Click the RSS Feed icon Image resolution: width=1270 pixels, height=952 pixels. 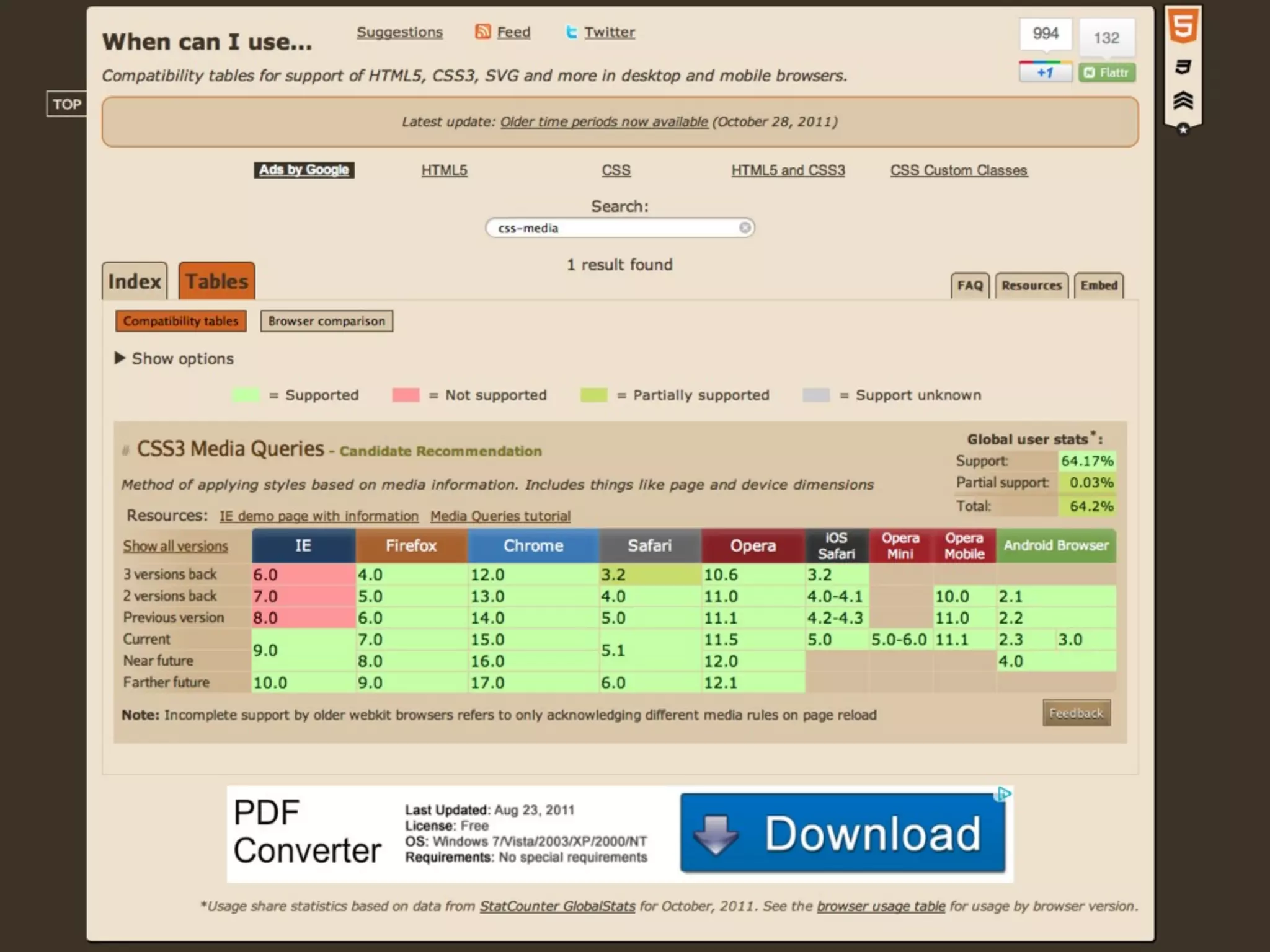click(x=482, y=32)
